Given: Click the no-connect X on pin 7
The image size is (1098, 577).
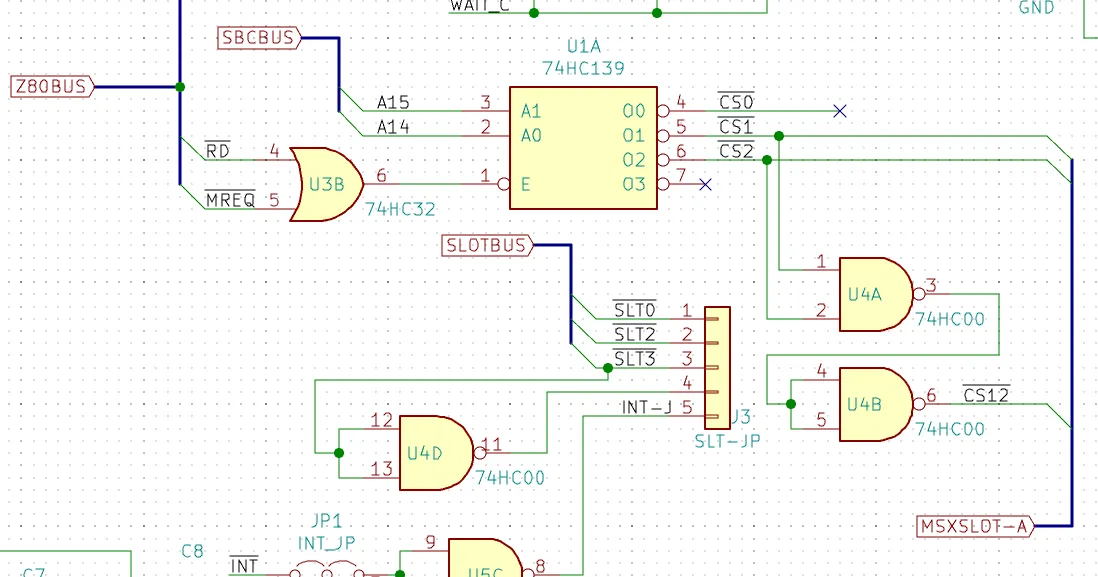Looking at the screenshot, I should click(x=705, y=184).
